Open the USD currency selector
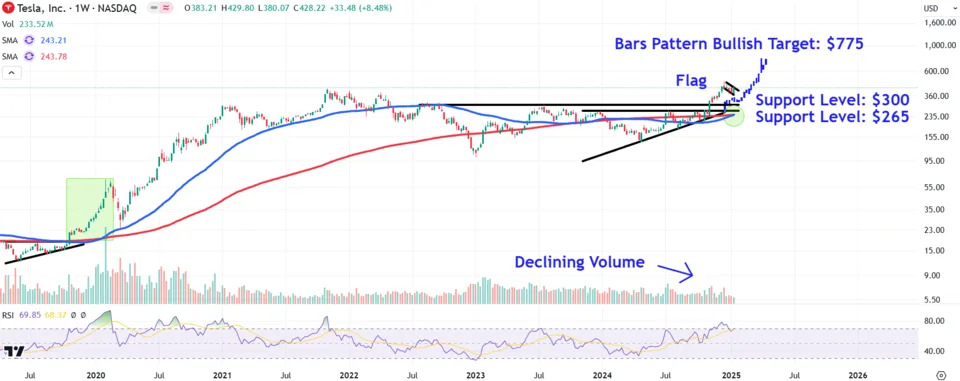Image resolution: width=960 pixels, height=381 pixels. 931,8
